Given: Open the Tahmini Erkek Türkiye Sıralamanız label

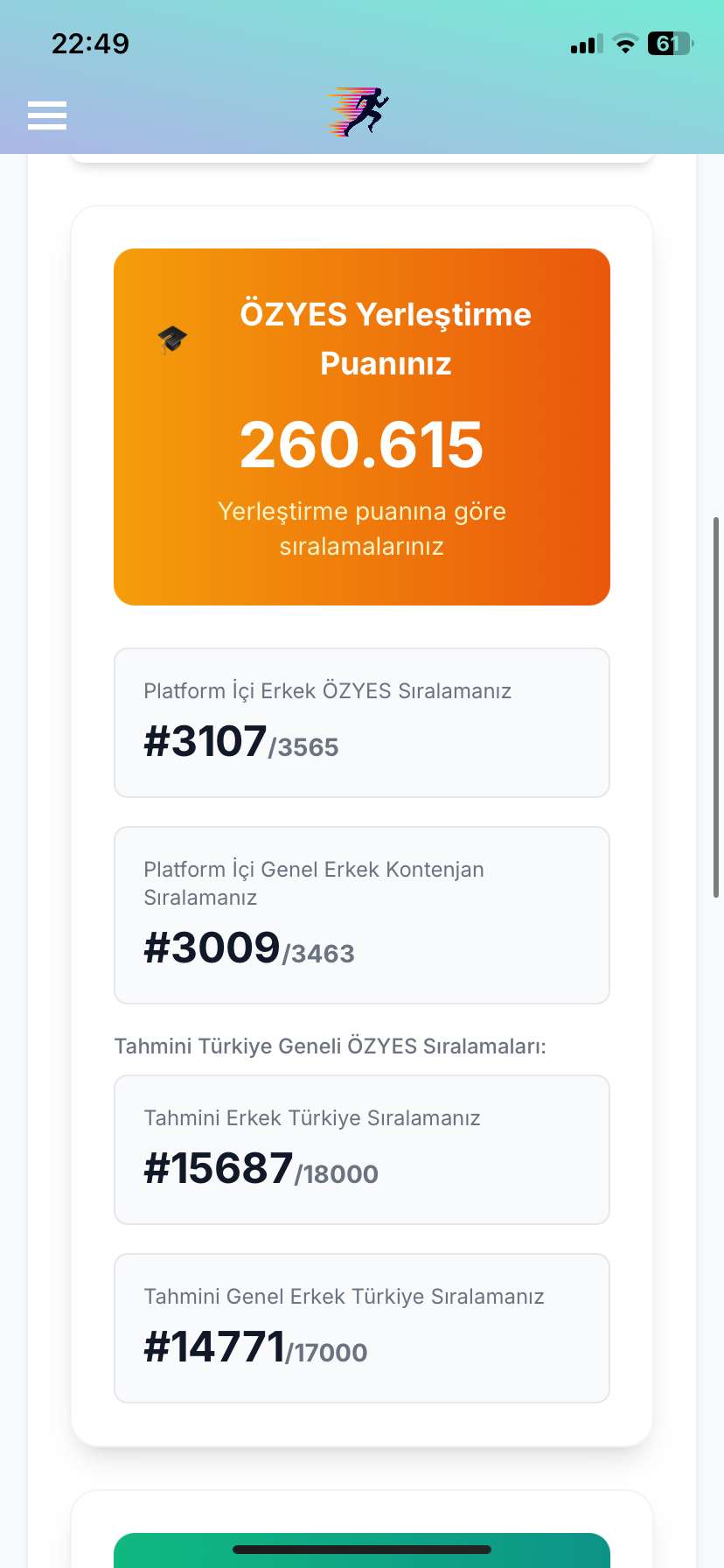Looking at the screenshot, I should [x=311, y=1118].
